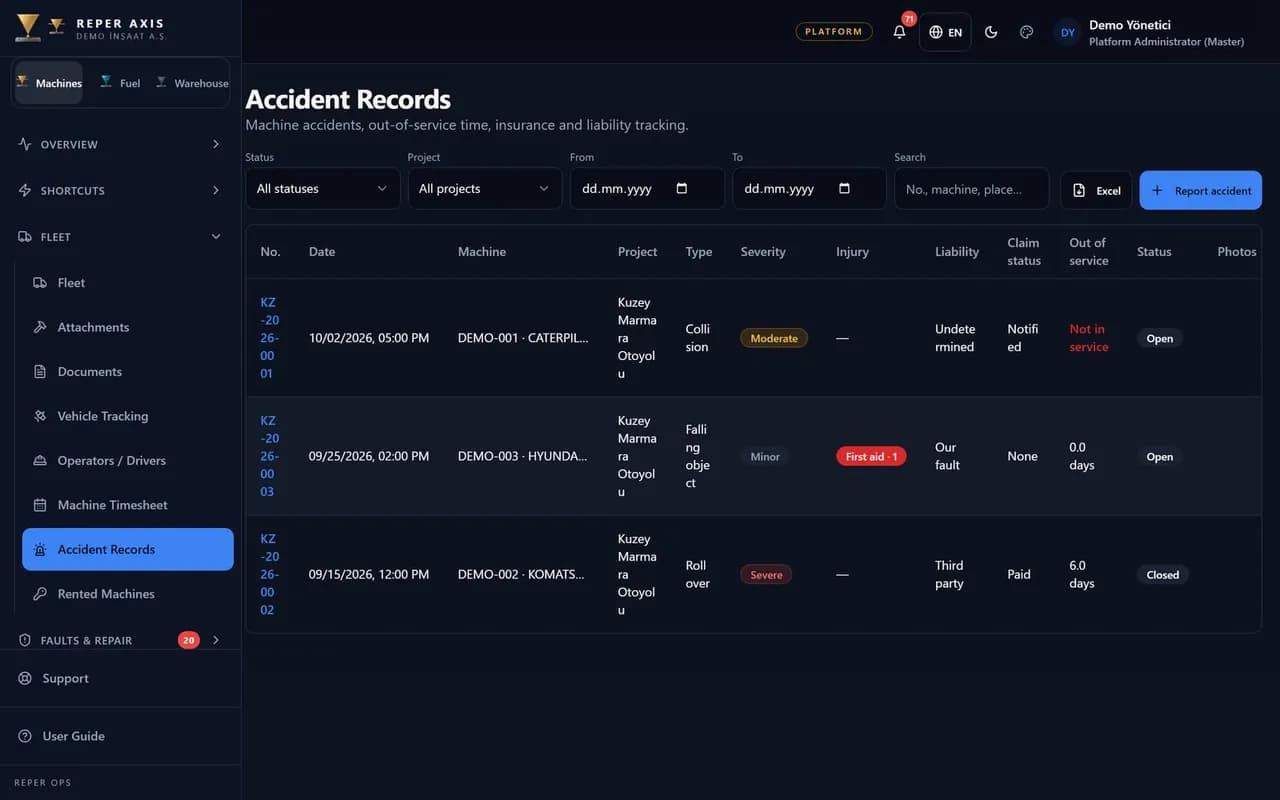Click the User Guide help icon
This screenshot has height=800, width=1280.
click(25, 736)
